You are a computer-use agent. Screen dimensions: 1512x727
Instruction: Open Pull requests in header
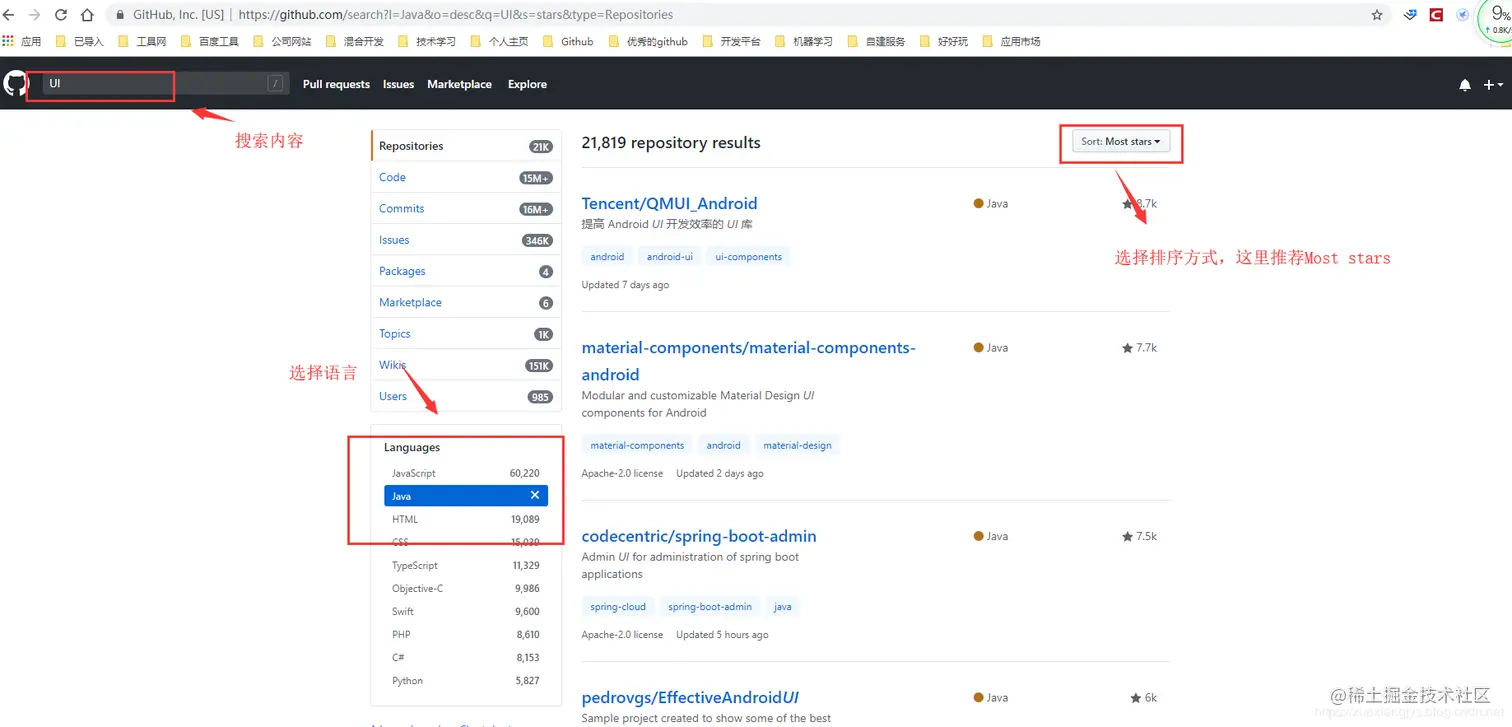tap(336, 84)
